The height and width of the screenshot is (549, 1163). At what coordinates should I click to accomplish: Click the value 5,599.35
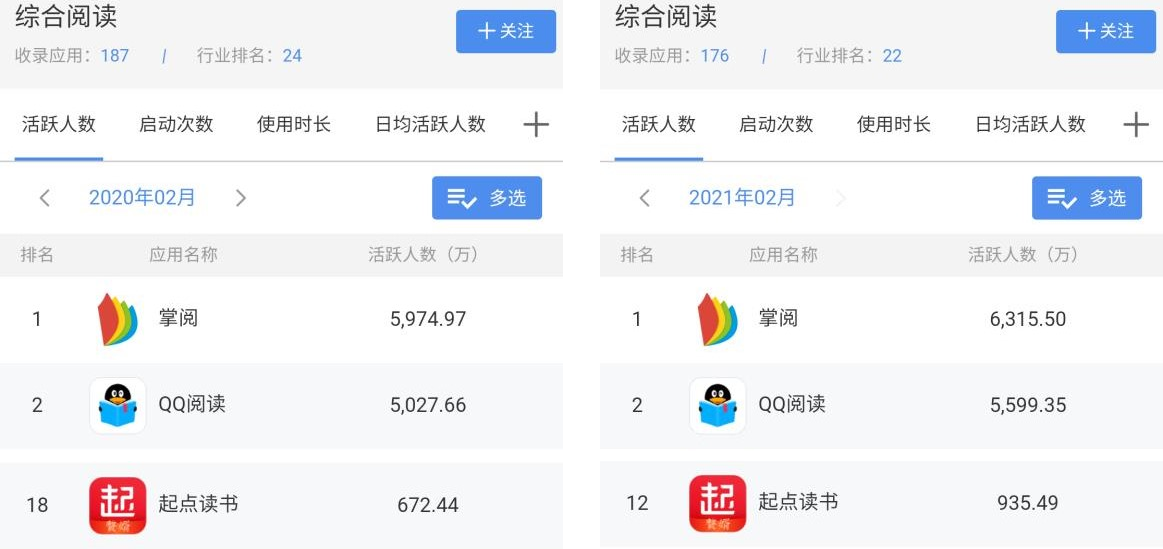[1028, 405]
